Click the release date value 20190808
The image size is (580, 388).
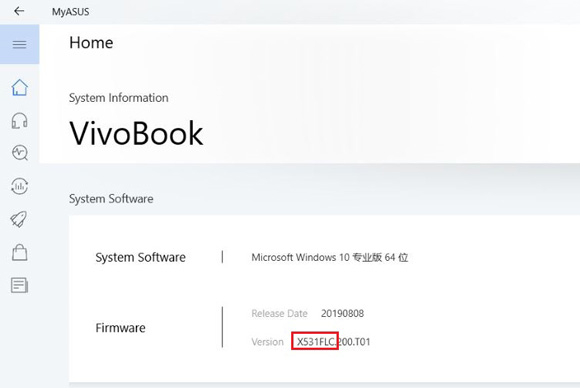(343, 314)
